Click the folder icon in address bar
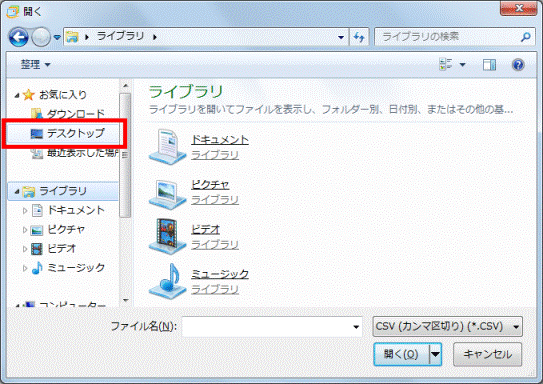This screenshot has width=543, height=384. click(72, 37)
